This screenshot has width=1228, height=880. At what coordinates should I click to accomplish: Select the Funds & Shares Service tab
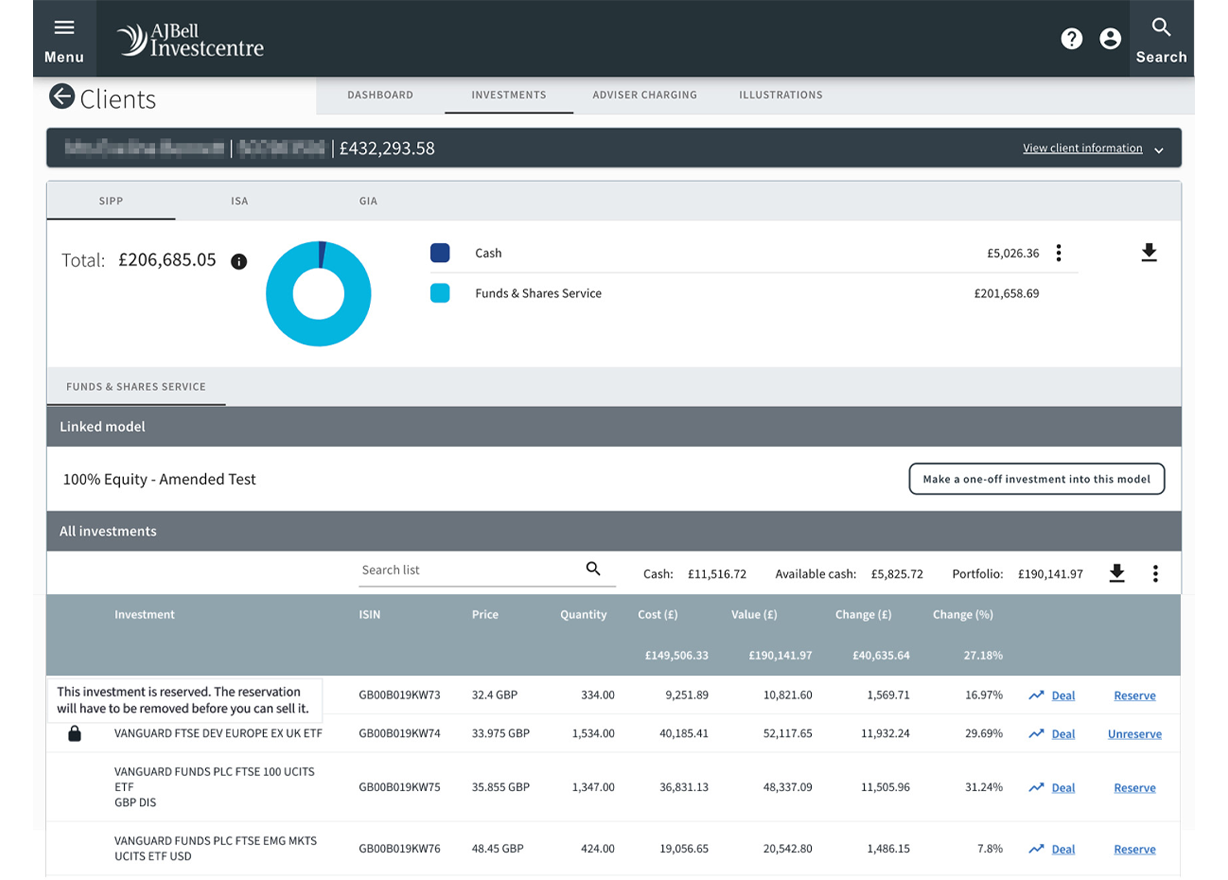(x=136, y=386)
